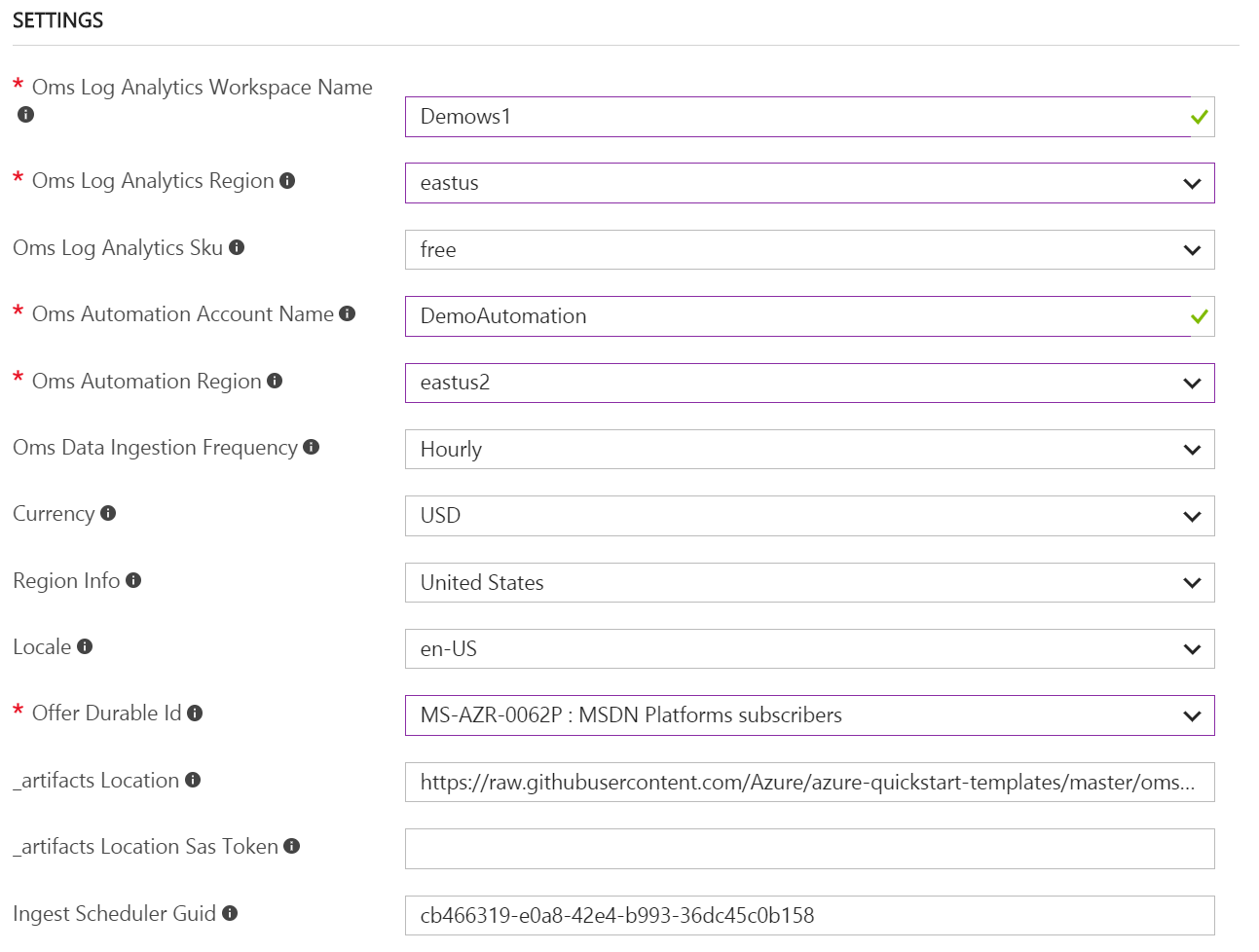Open the Oms Log Analytics Sku dropdown showing free
Image resolution: width=1259 pixels, height=952 pixels.
(810, 250)
